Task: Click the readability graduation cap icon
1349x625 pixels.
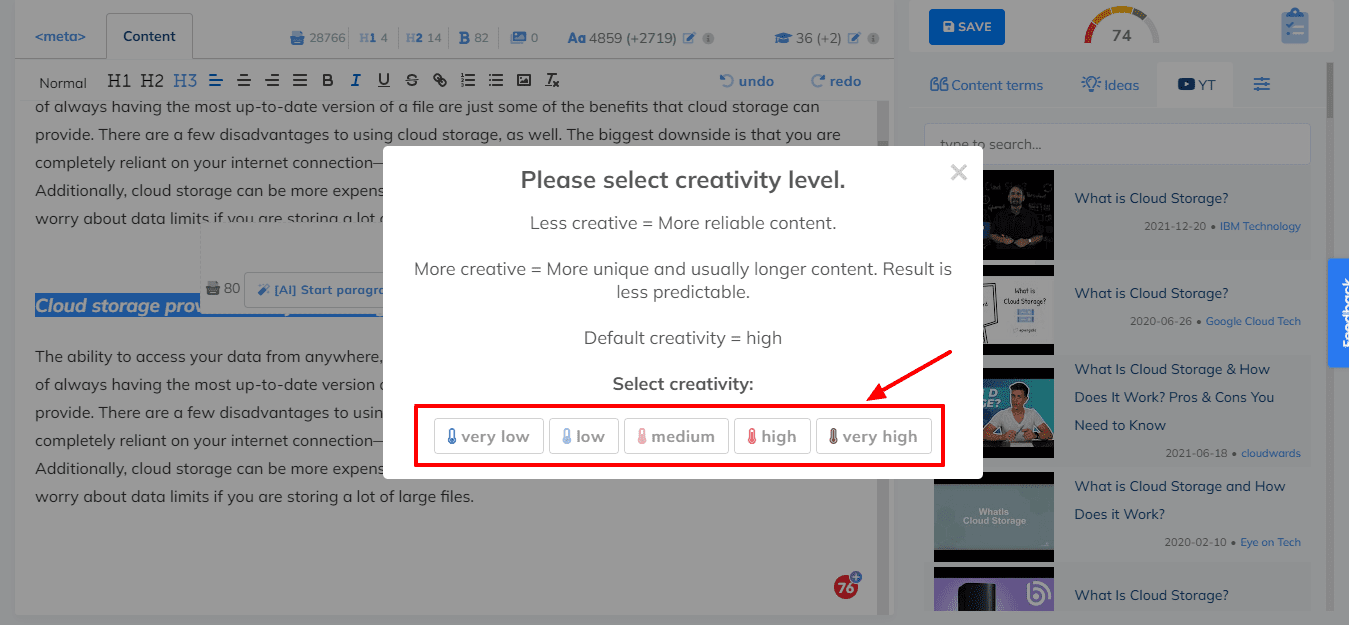Action: pyautogui.click(x=782, y=38)
